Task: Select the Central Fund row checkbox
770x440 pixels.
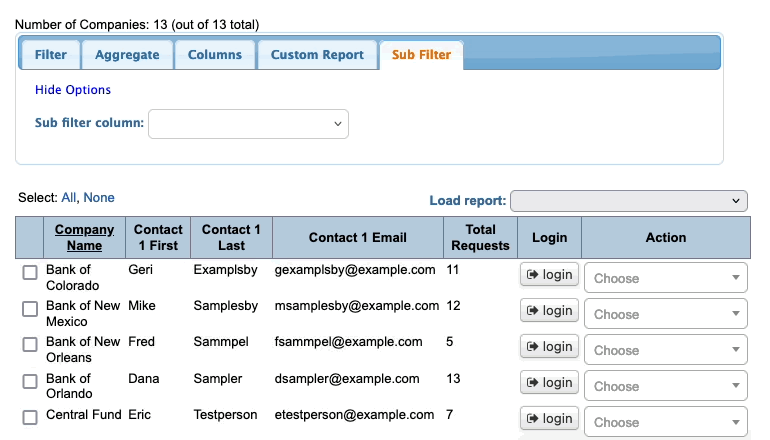Action: click(x=30, y=417)
